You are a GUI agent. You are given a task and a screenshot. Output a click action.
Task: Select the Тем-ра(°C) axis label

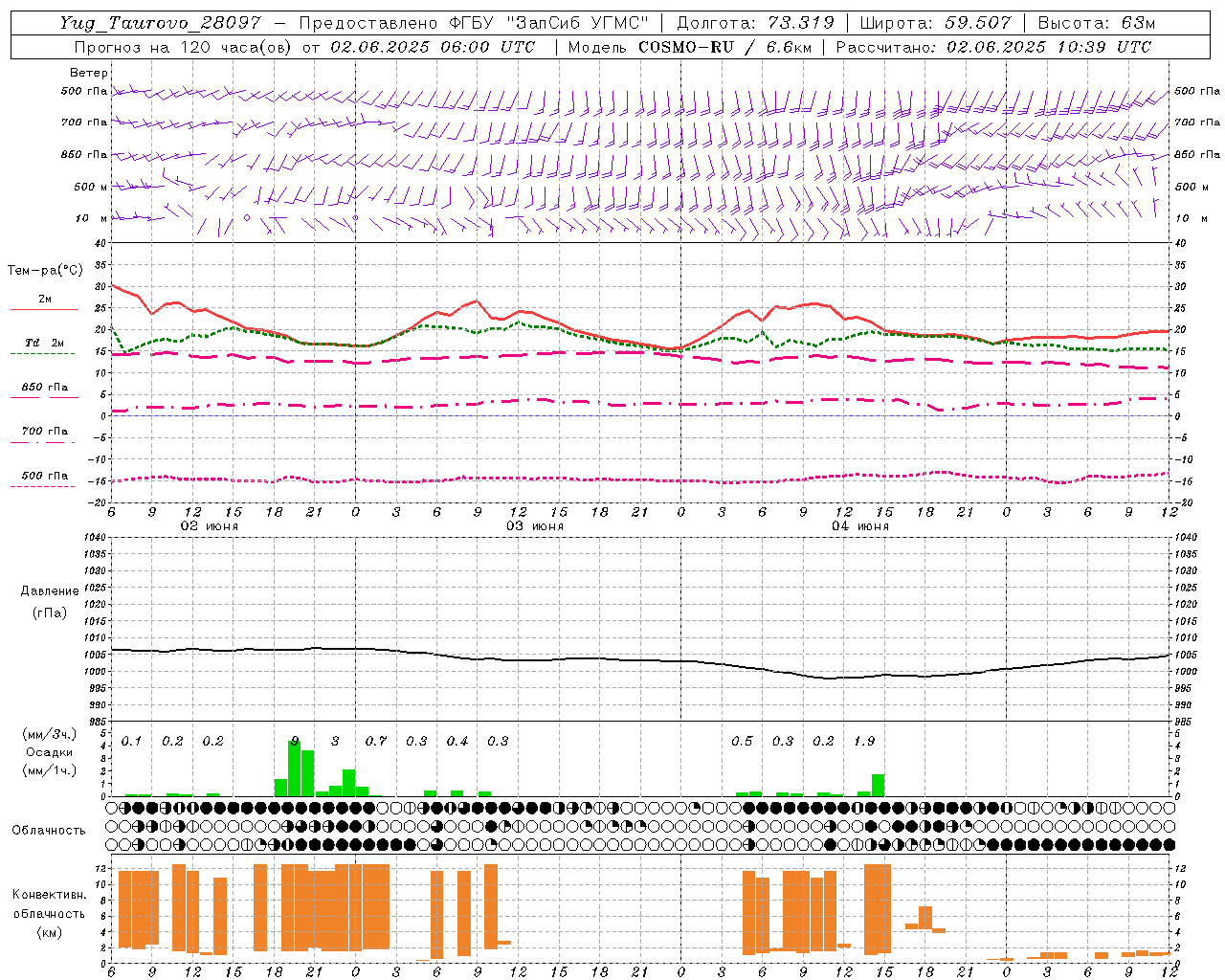click(x=45, y=271)
